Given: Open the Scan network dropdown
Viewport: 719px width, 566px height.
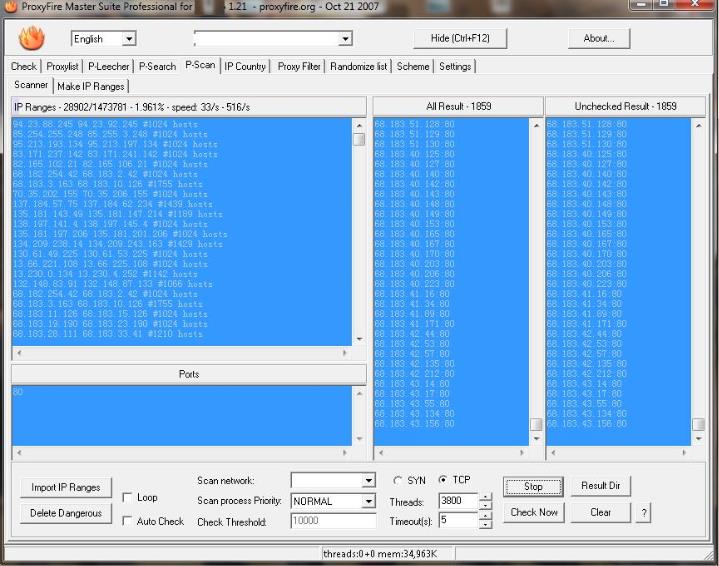Looking at the screenshot, I should [x=368, y=480].
